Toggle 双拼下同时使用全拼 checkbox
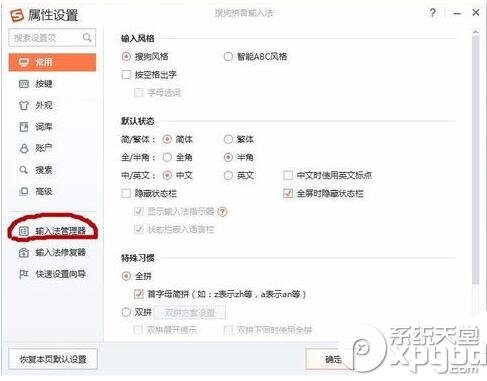Screen dimensions: 487x381 (x=228, y=330)
